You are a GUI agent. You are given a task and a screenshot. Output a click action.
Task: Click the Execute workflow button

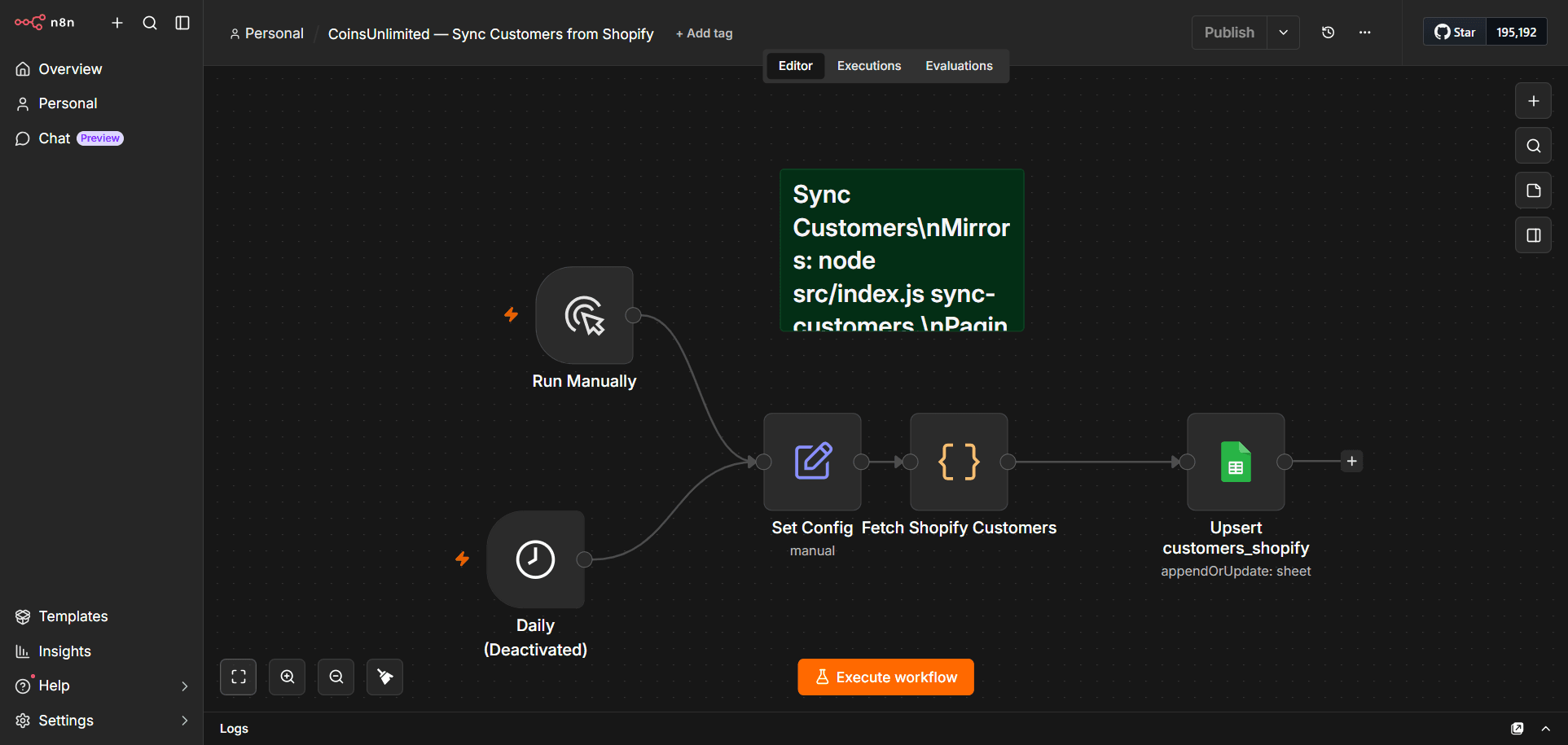coord(885,677)
